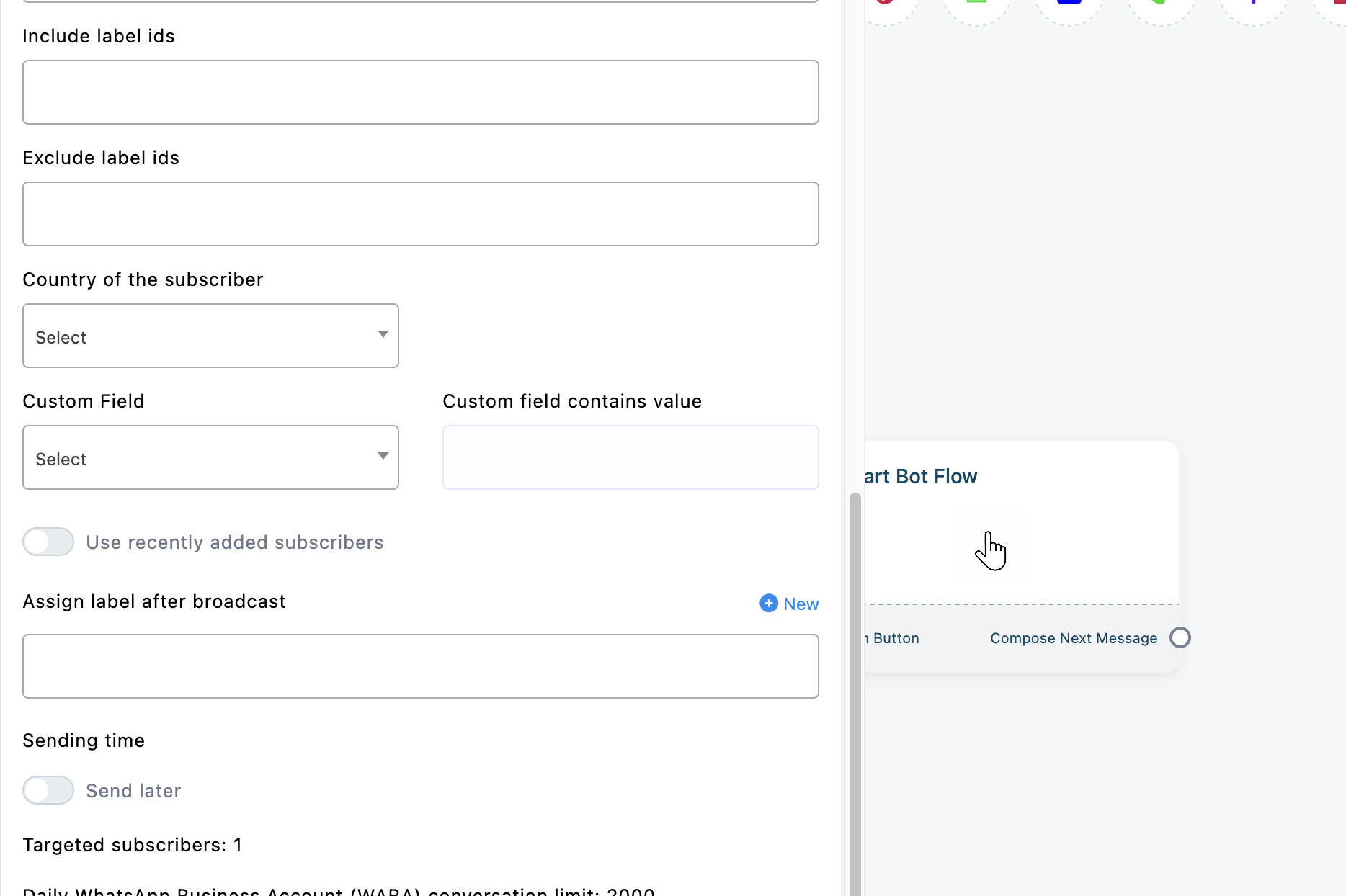Open the Country of the subscriber dropdown

[210, 336]
